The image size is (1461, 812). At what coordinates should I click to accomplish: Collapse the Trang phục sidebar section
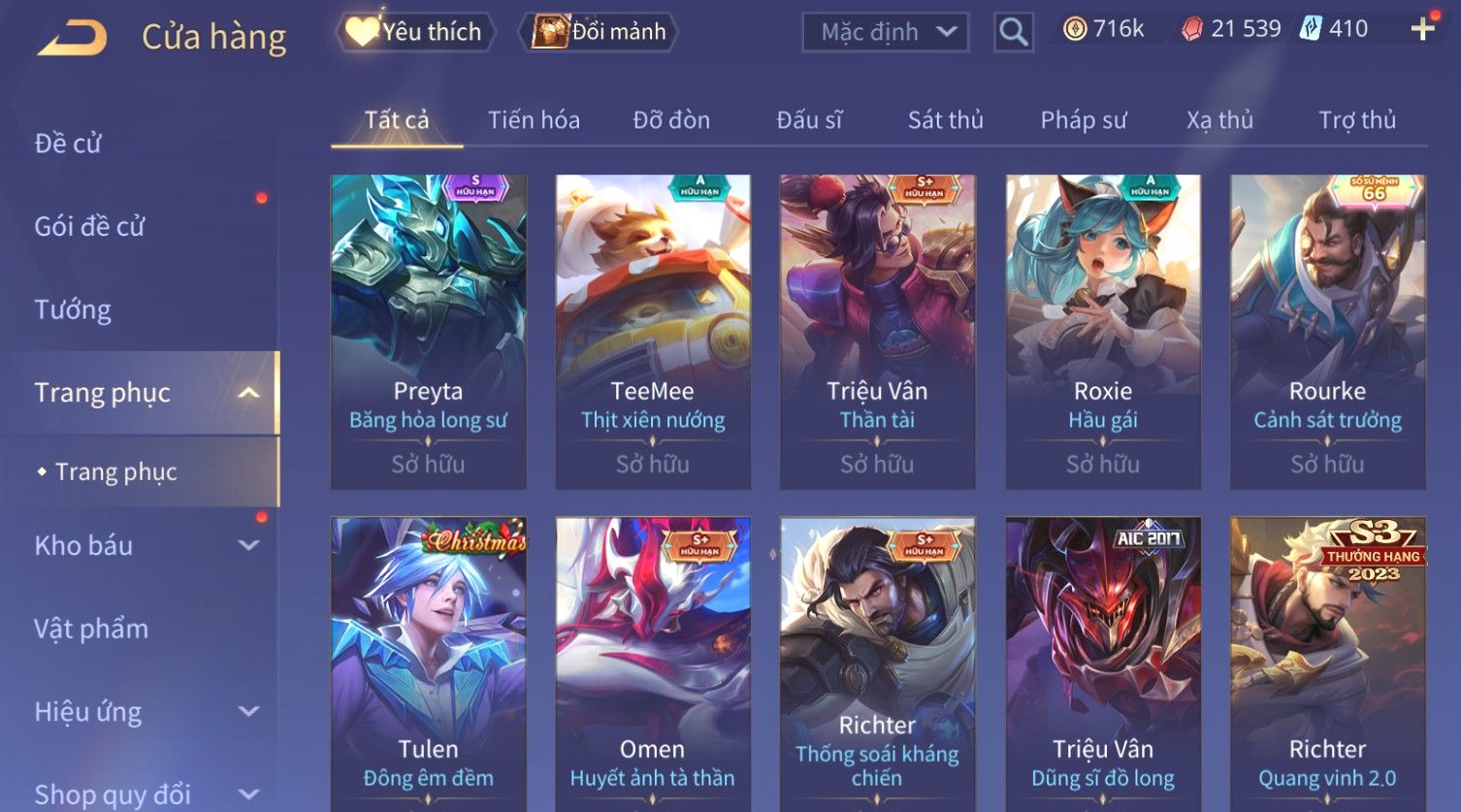[249, 393]
